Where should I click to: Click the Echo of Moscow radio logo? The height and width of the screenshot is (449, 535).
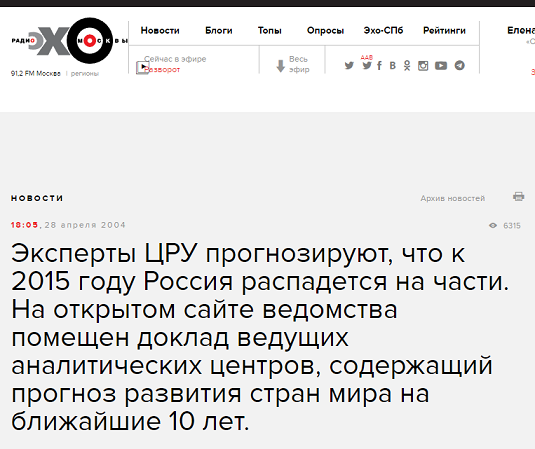[x=70, y=41]
